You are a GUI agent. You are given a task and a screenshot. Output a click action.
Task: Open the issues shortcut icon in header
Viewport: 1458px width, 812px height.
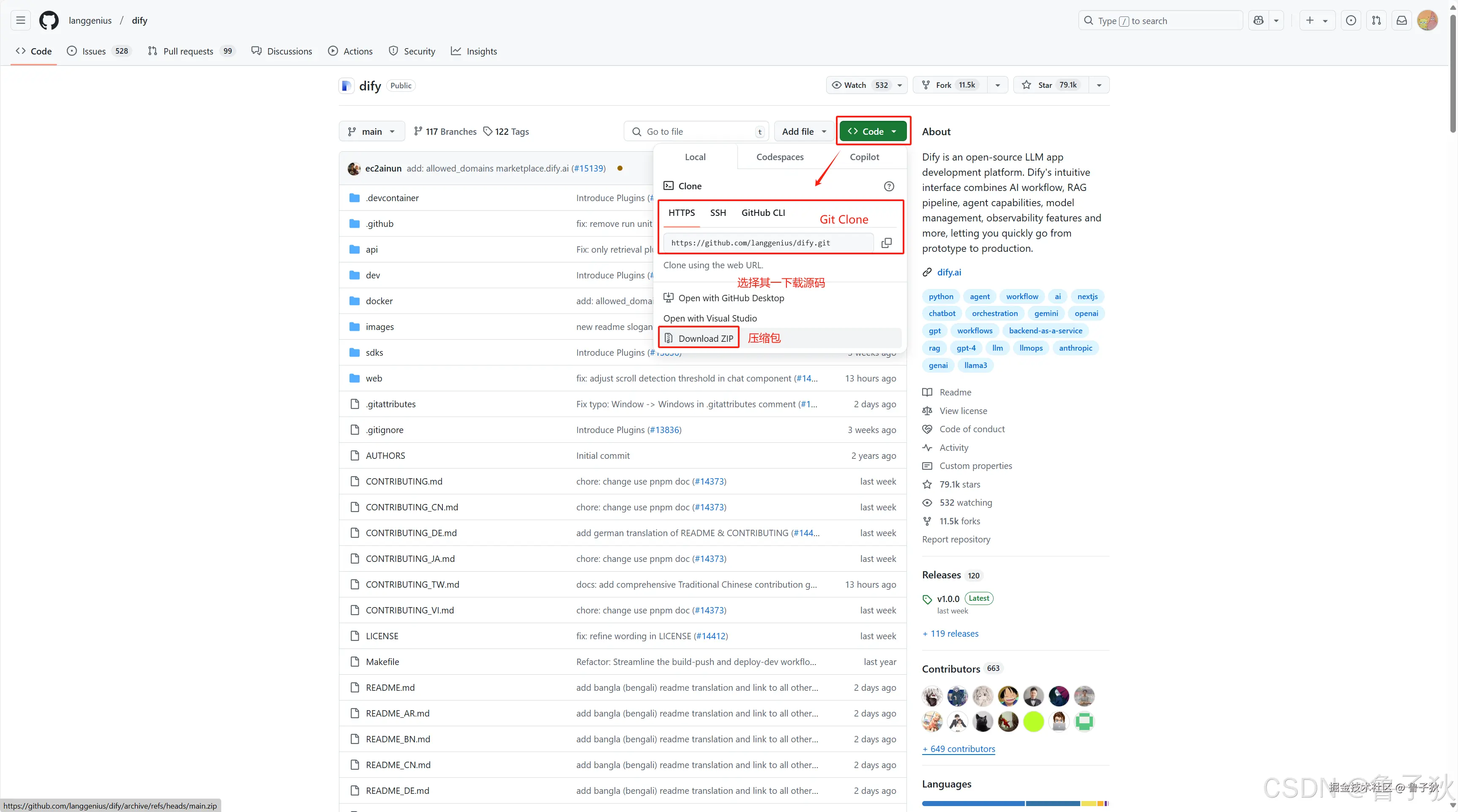pyautogui.click(x=1351, y=20)
